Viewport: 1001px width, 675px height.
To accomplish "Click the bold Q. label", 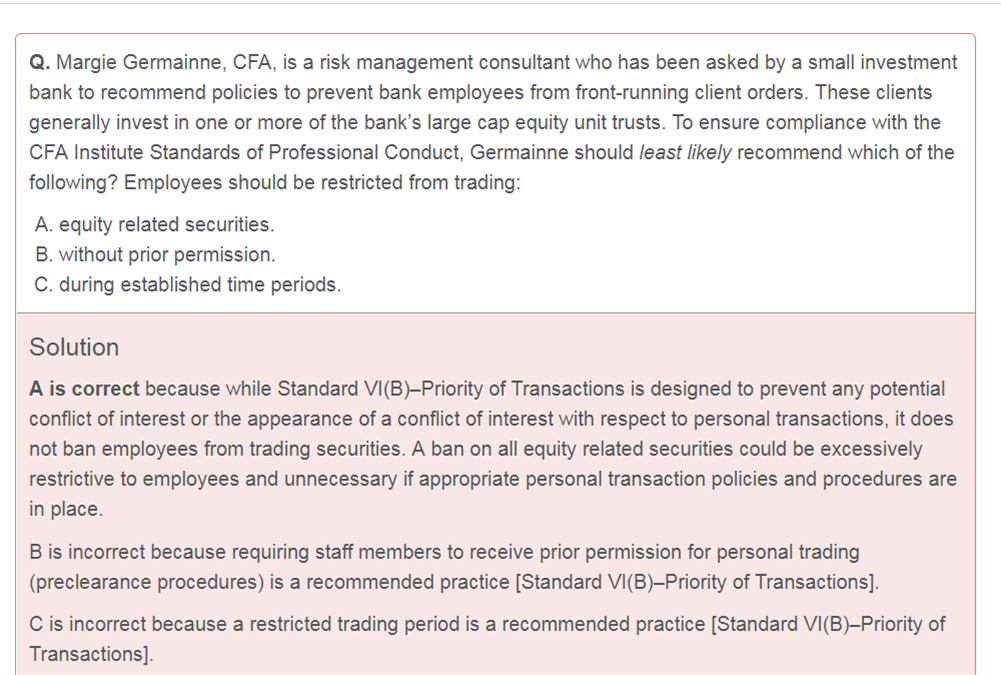I will (x=40, y=63).
